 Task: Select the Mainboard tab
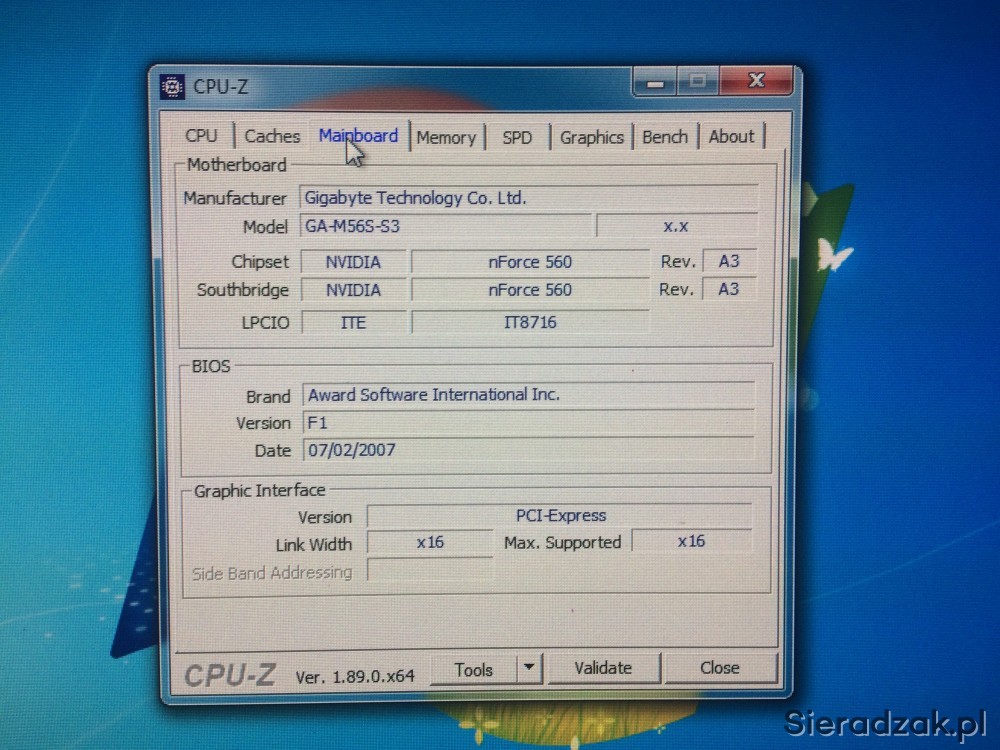coord(358,135)
